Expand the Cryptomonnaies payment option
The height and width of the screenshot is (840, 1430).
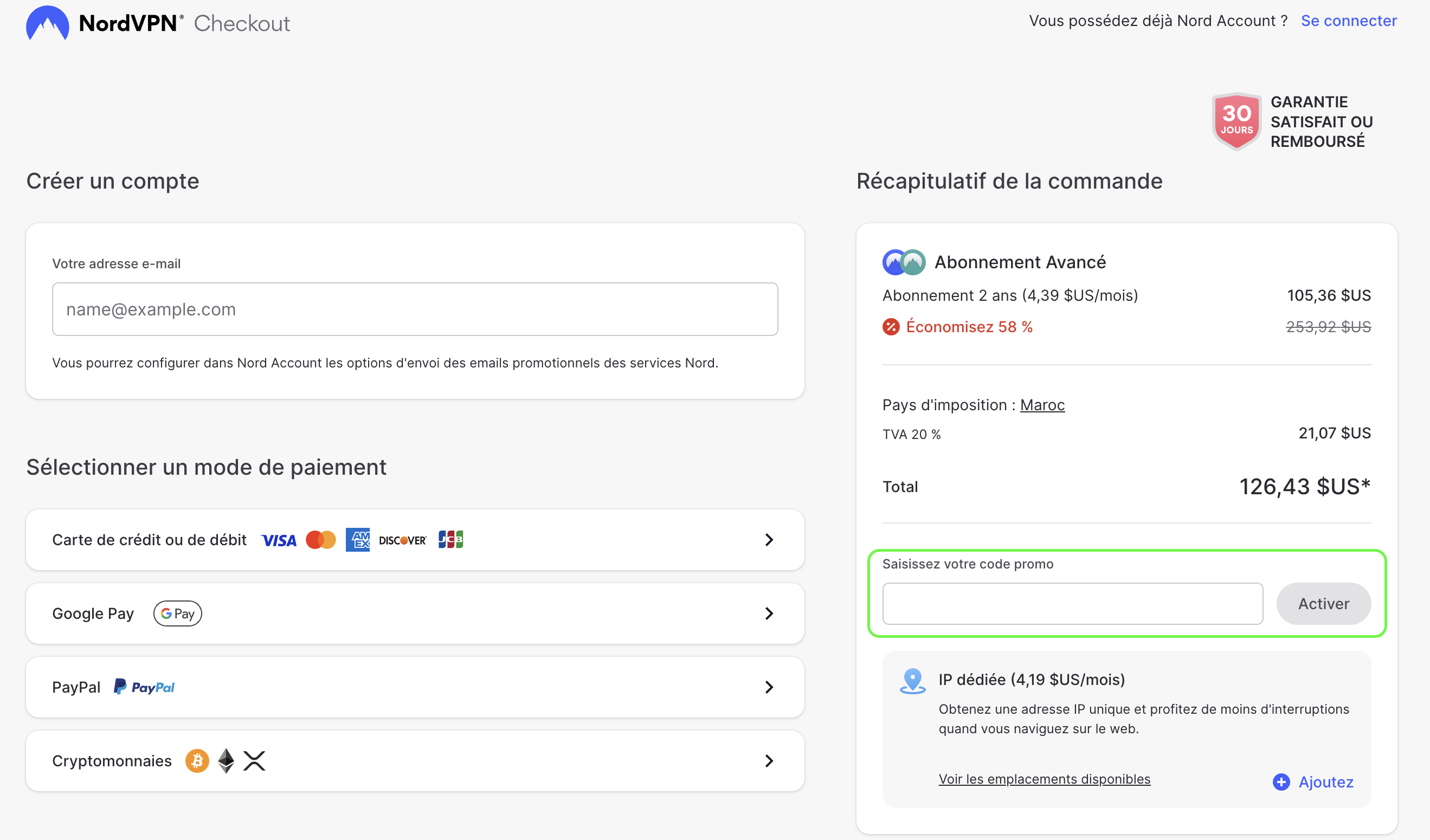[415, 760]
